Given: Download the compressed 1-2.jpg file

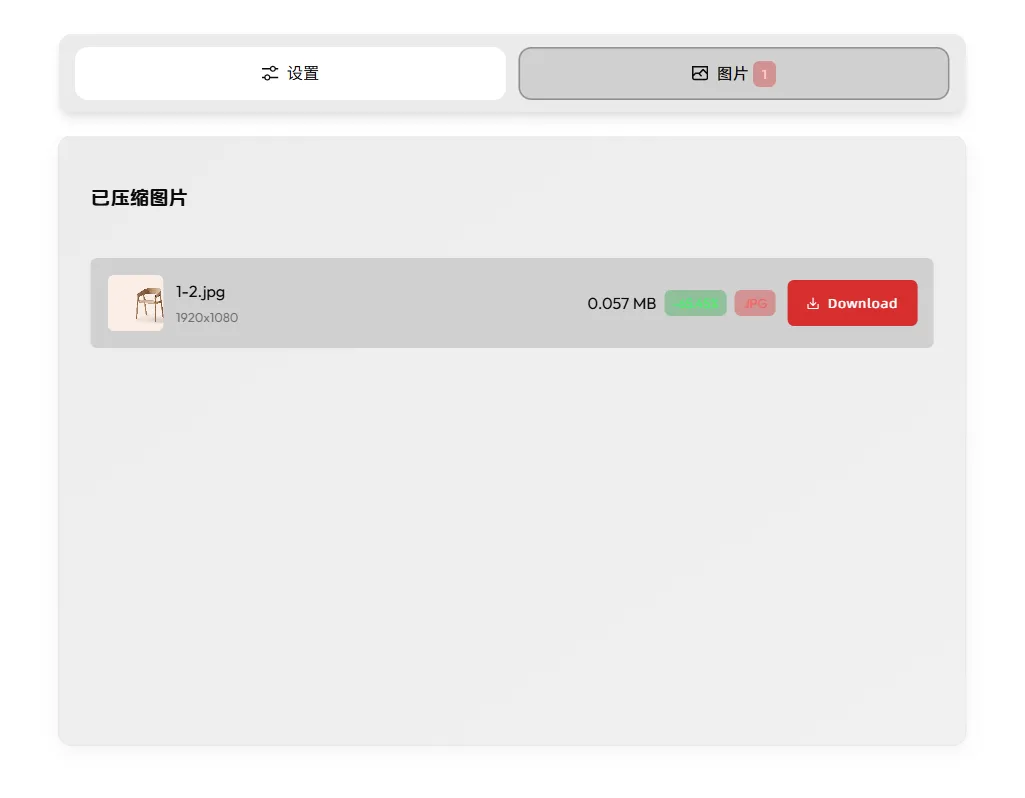Looking at the screenshot, I should tap(852, 303).
